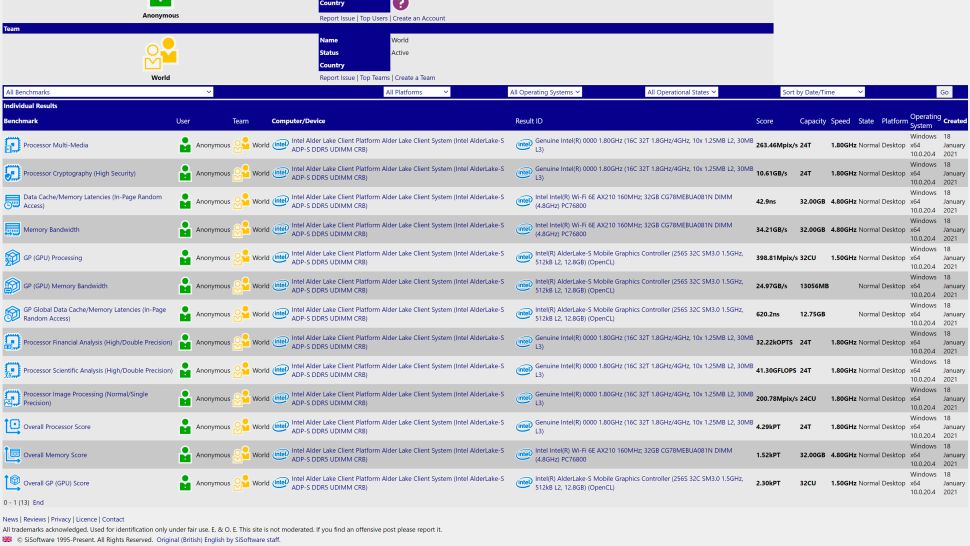The image size is (970, 546).
Task: Click the Overall Processor Score icon
Action: [12, 427]
